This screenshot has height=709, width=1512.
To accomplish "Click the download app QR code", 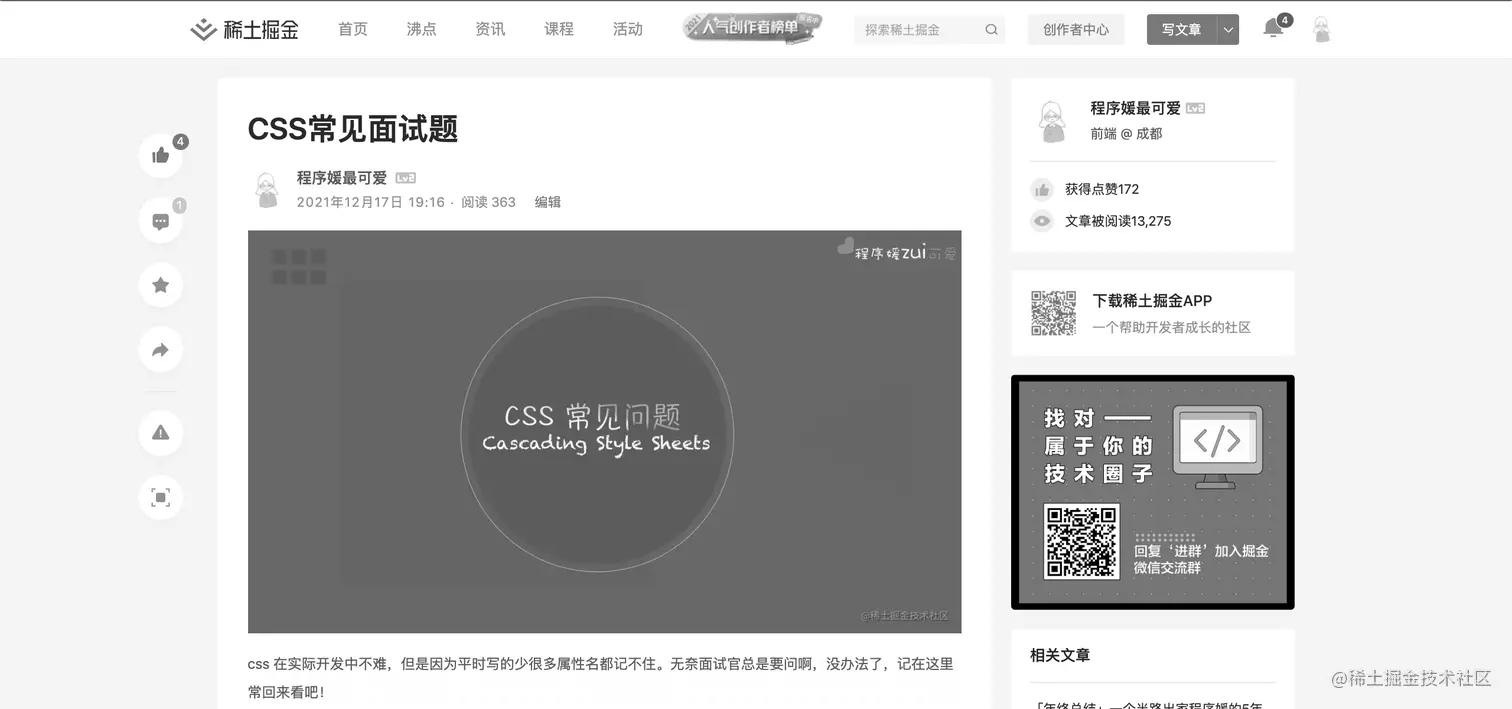I will point(1053,312).
